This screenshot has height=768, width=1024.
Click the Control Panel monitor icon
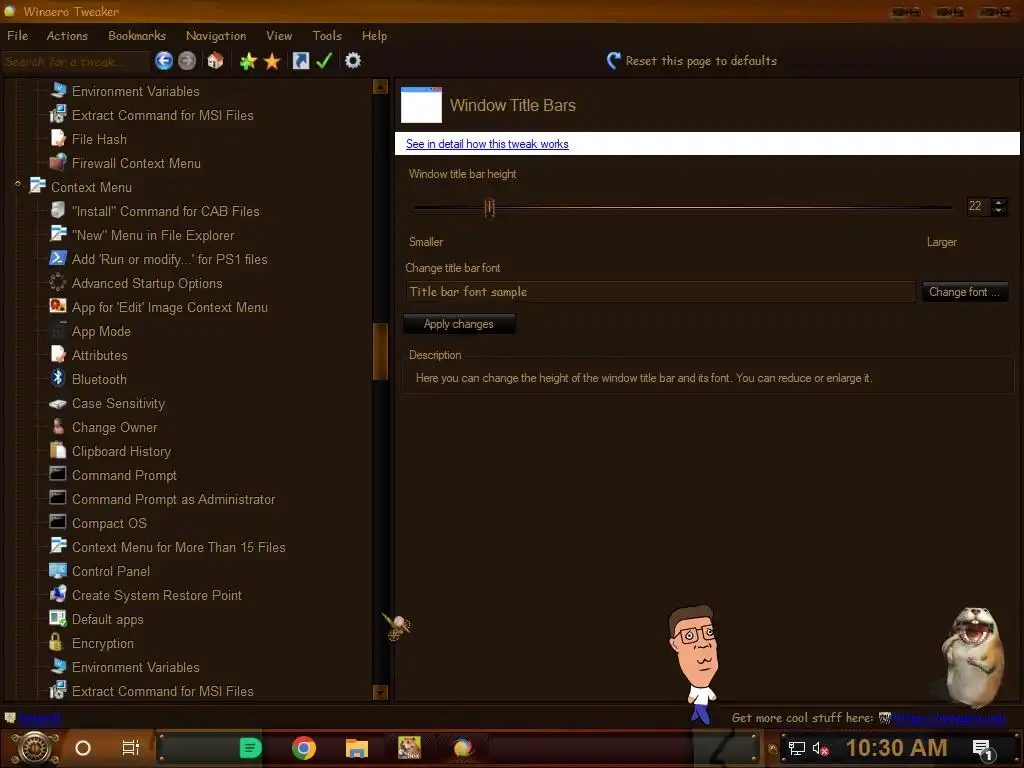click(58, 570)
